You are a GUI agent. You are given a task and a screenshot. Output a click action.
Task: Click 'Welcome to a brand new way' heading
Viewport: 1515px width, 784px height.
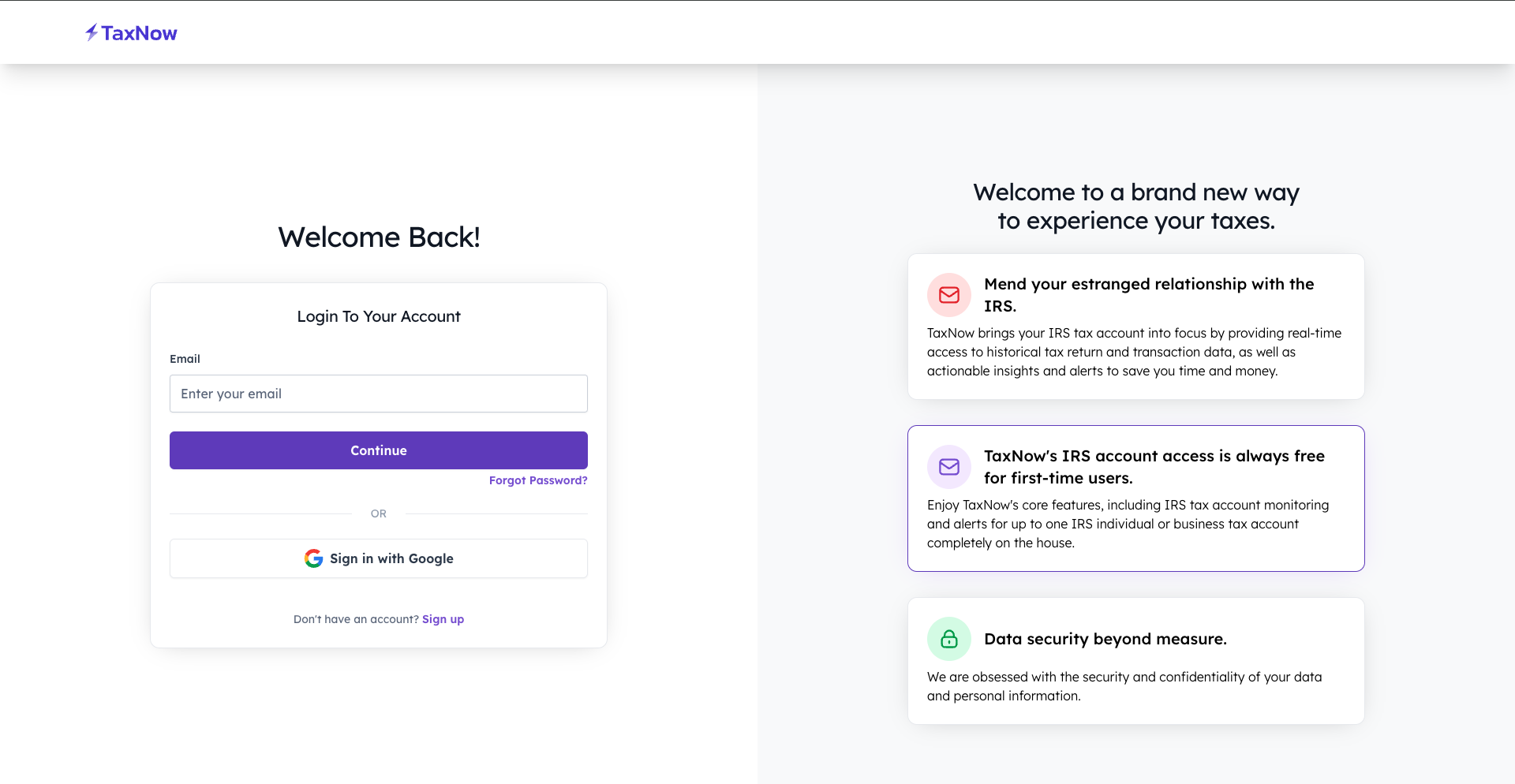[1136, 207]
